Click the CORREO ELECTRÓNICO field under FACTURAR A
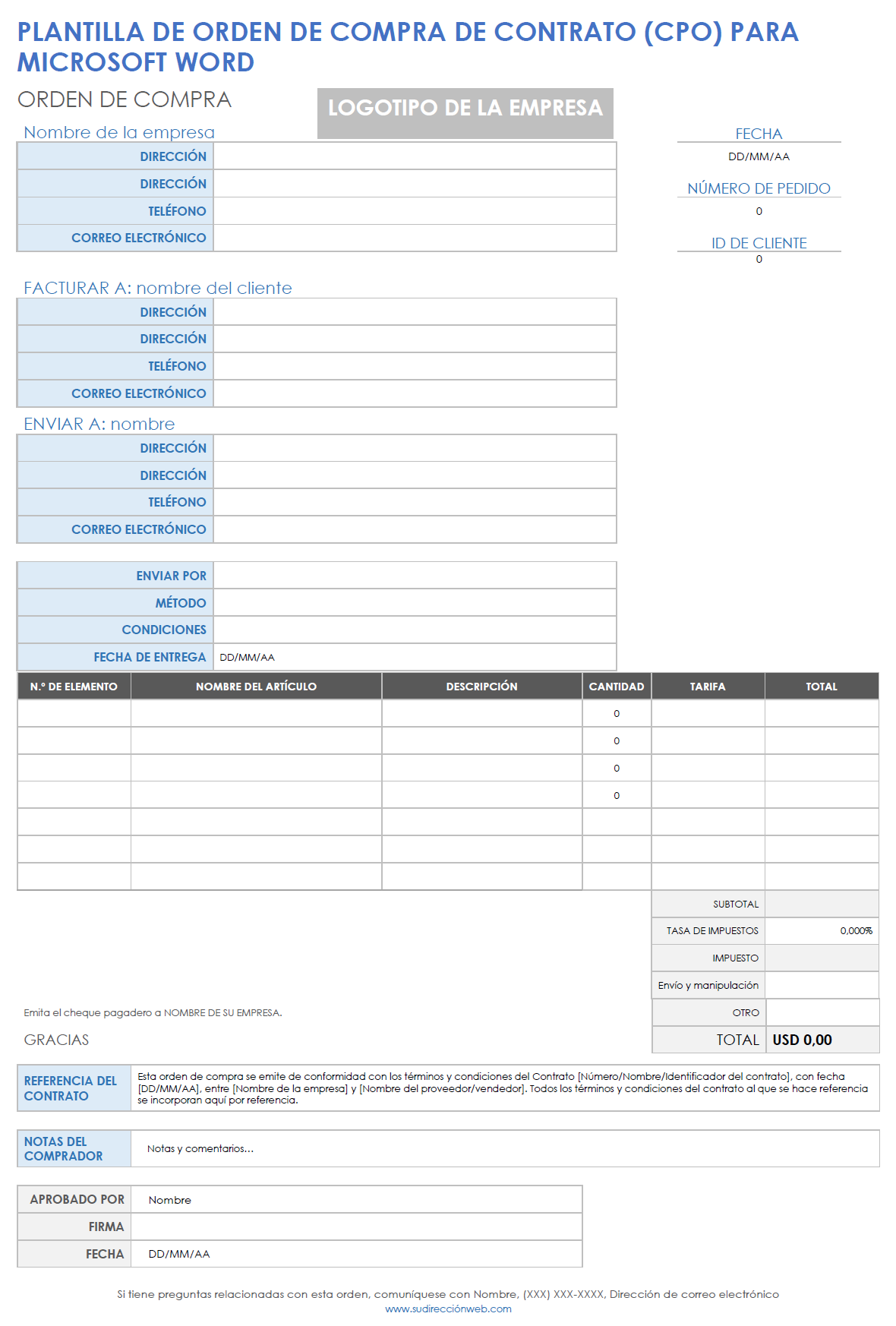Image resolution: width=896 pixels, height=1326 pixels. (415, 393)
